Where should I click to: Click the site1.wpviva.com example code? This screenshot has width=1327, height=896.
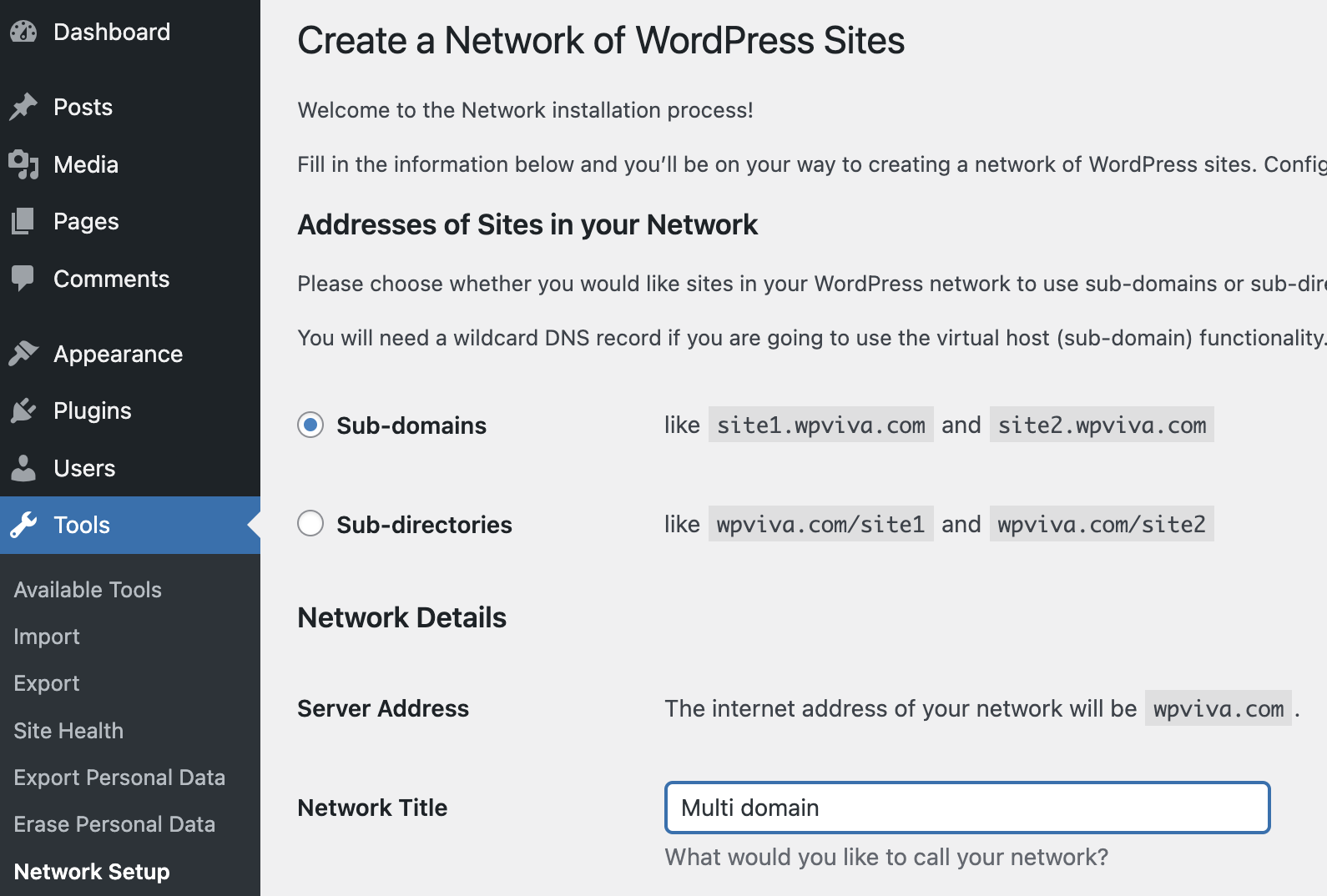tap(821, 425)
